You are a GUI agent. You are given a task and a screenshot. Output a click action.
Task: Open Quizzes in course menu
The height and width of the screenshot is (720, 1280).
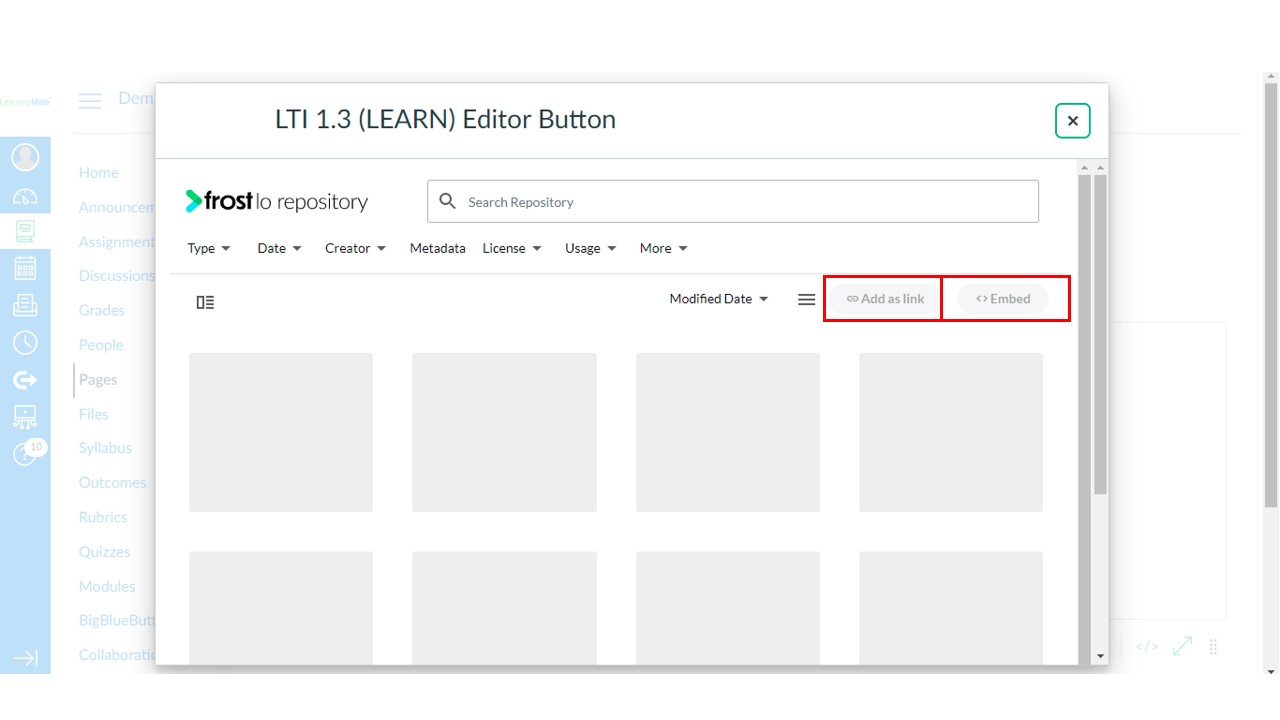(x=105, y=552)
